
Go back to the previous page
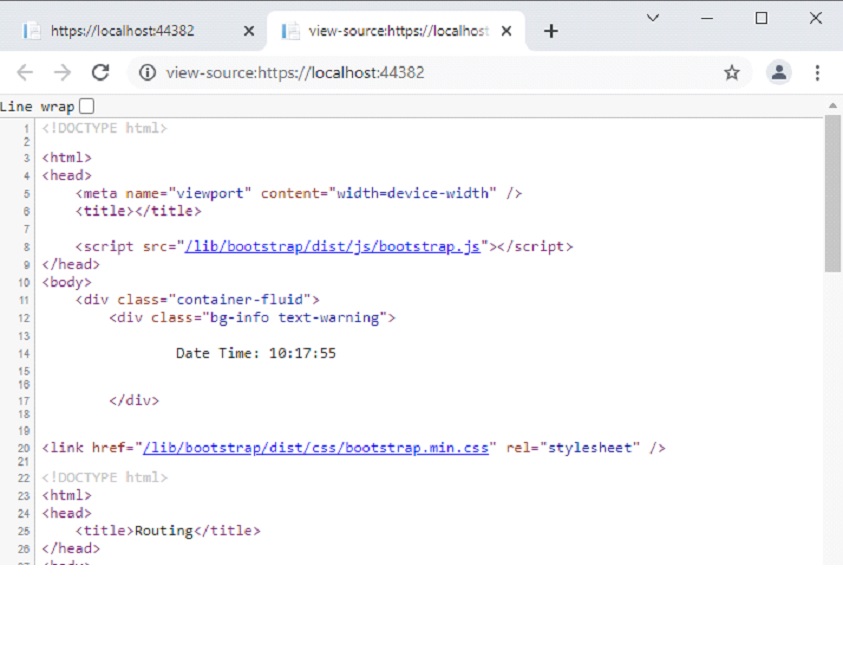pos(25,73)
